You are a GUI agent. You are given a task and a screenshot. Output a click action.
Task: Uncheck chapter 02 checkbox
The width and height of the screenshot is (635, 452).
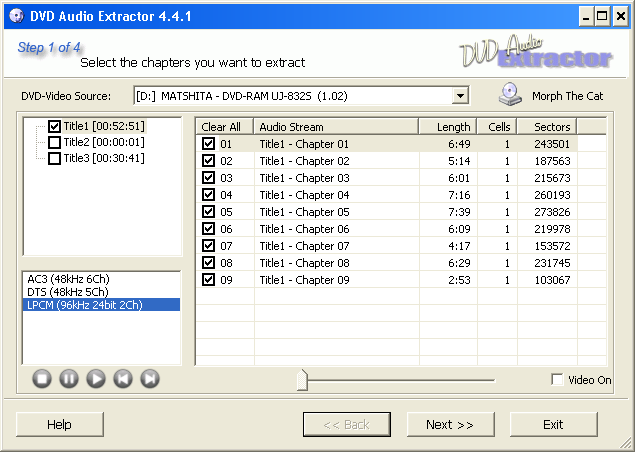click(x=209, y=160)
